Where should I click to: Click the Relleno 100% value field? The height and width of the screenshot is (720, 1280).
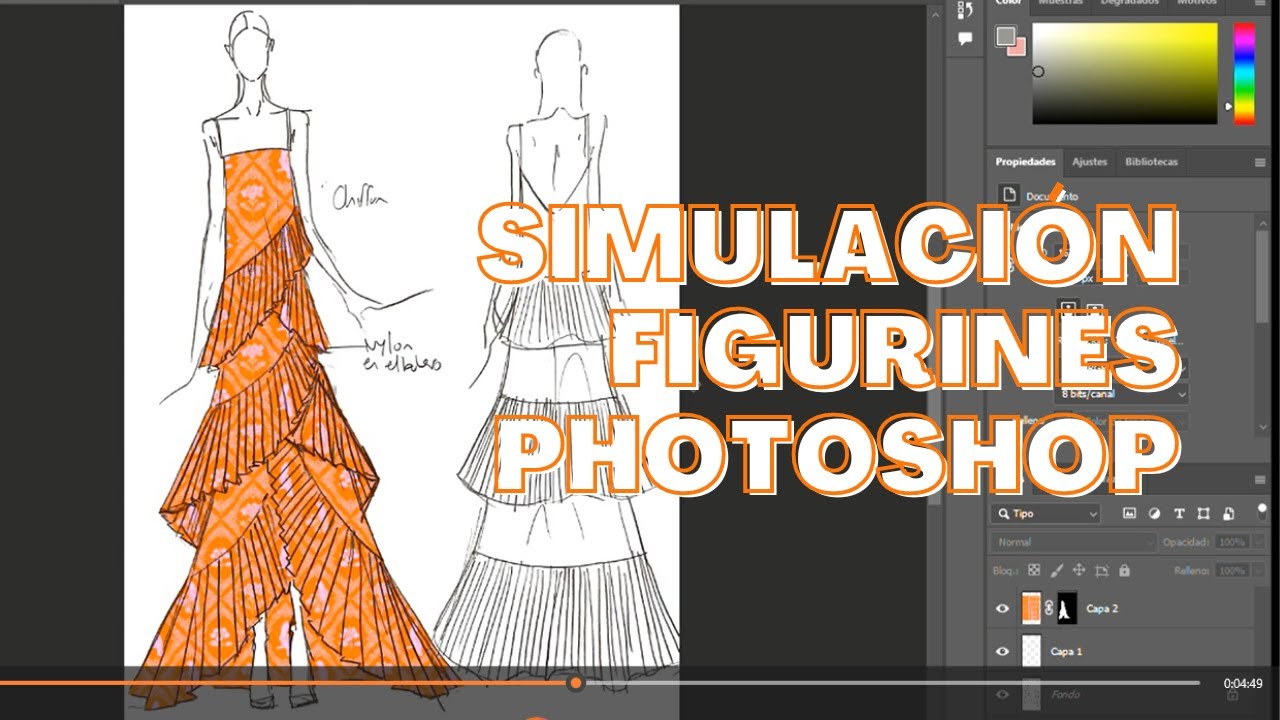pyautogui.click(x=1231, y=570)
